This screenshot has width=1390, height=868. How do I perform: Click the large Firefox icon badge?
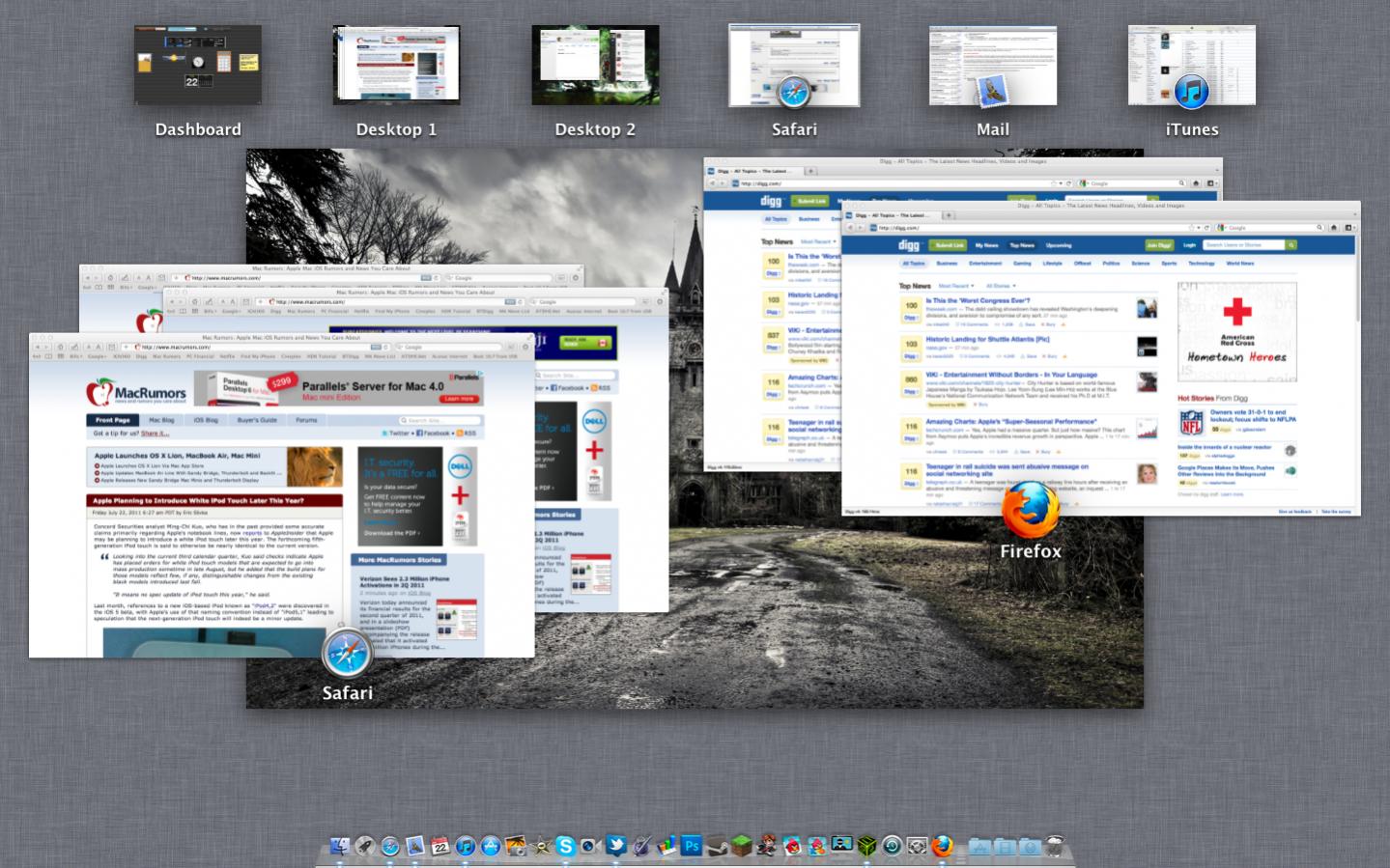(x=1030, y=510)
